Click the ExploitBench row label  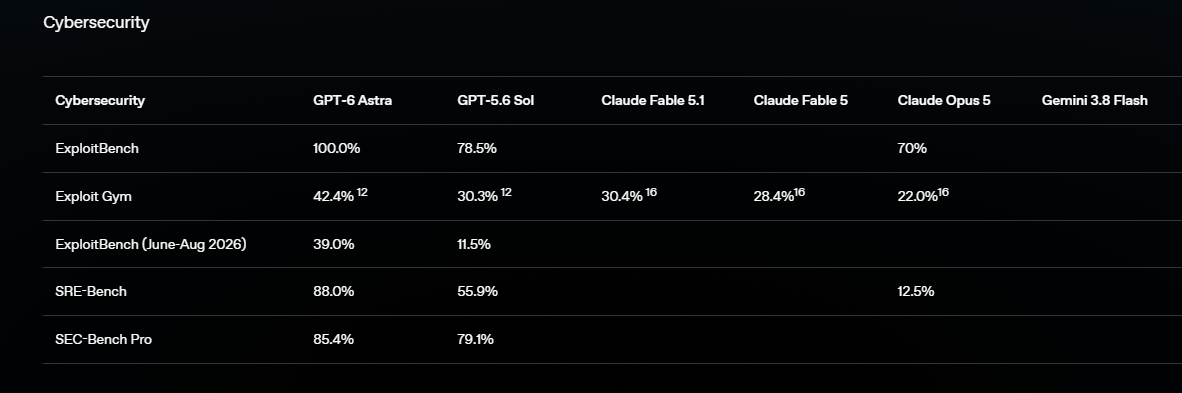pos(97,149)
